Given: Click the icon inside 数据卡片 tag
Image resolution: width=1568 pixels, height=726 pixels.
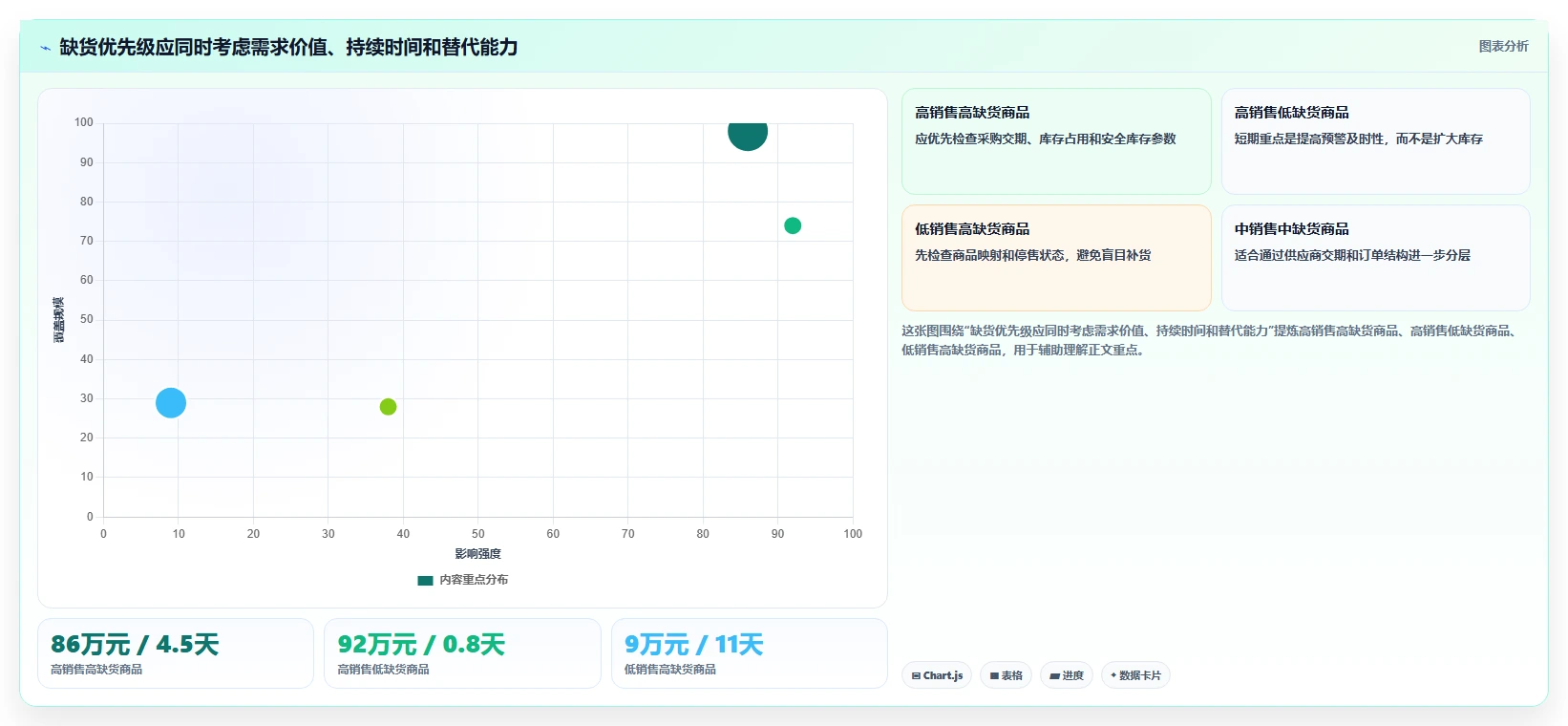Looking at the screenshot, I should click(x=1113, y=675).
